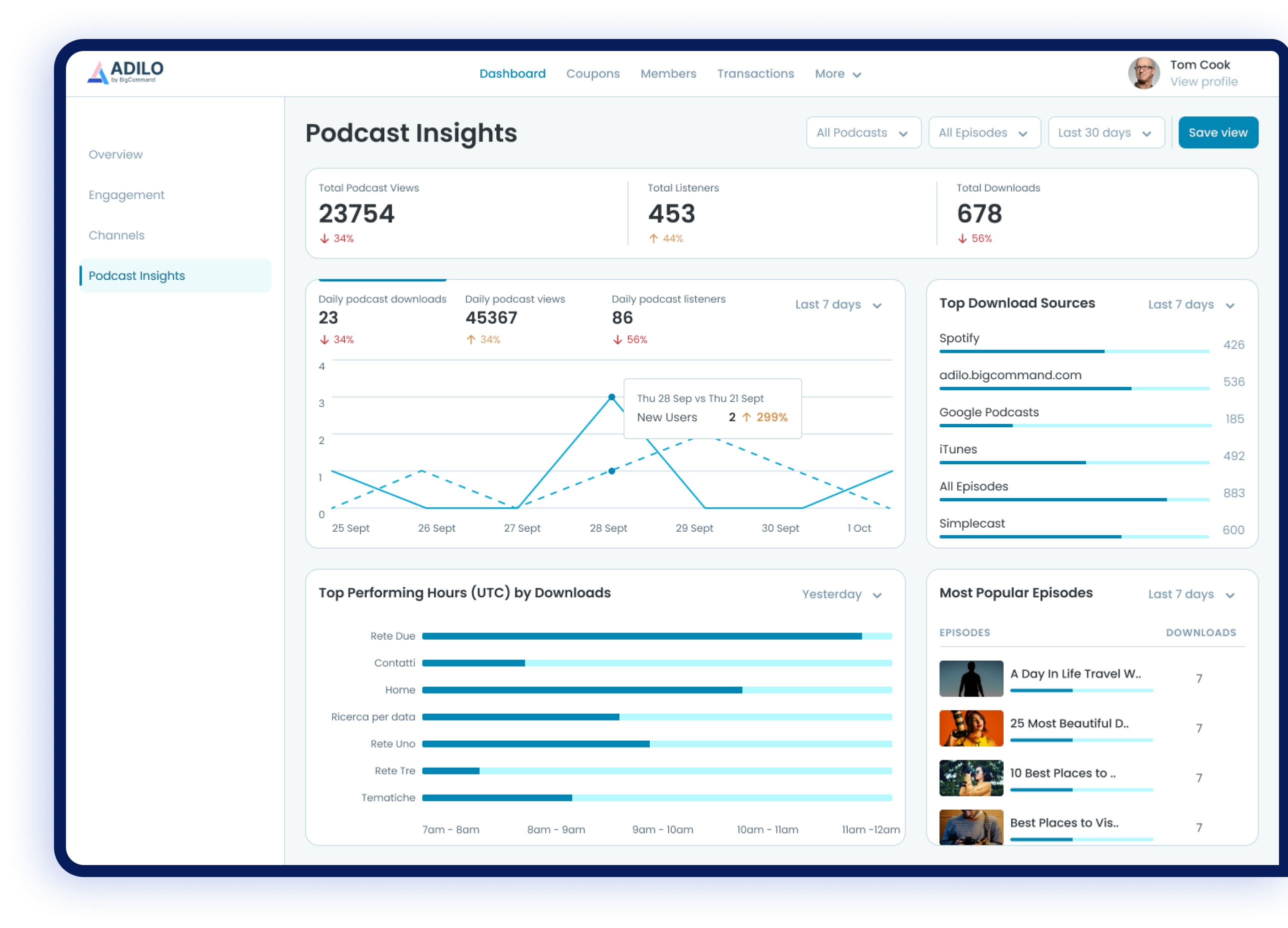Screen dimensions: 1288x928
Task: Click the Rete Tre hours bar
Action: [x=657, y=771]
